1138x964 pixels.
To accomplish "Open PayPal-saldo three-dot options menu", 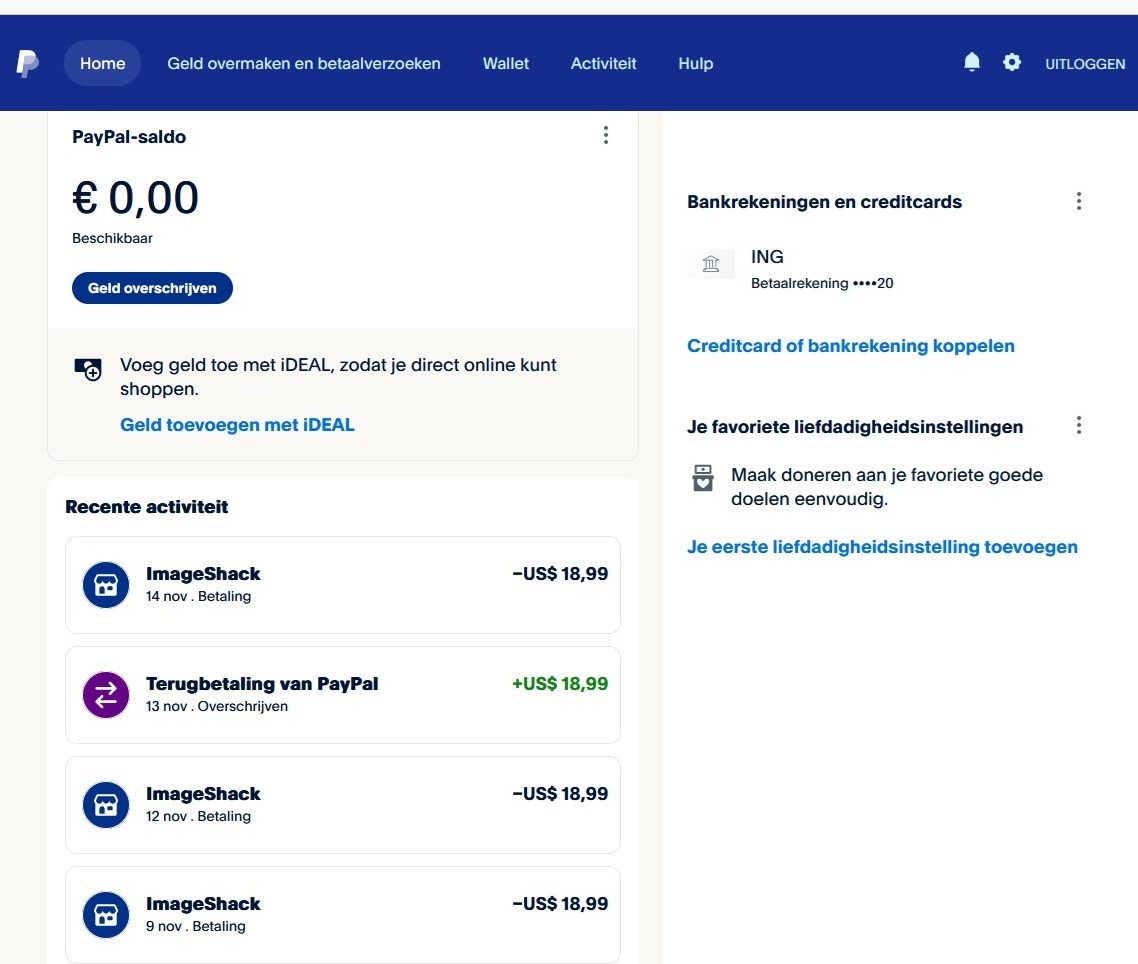I will click(x=605, y=135).
